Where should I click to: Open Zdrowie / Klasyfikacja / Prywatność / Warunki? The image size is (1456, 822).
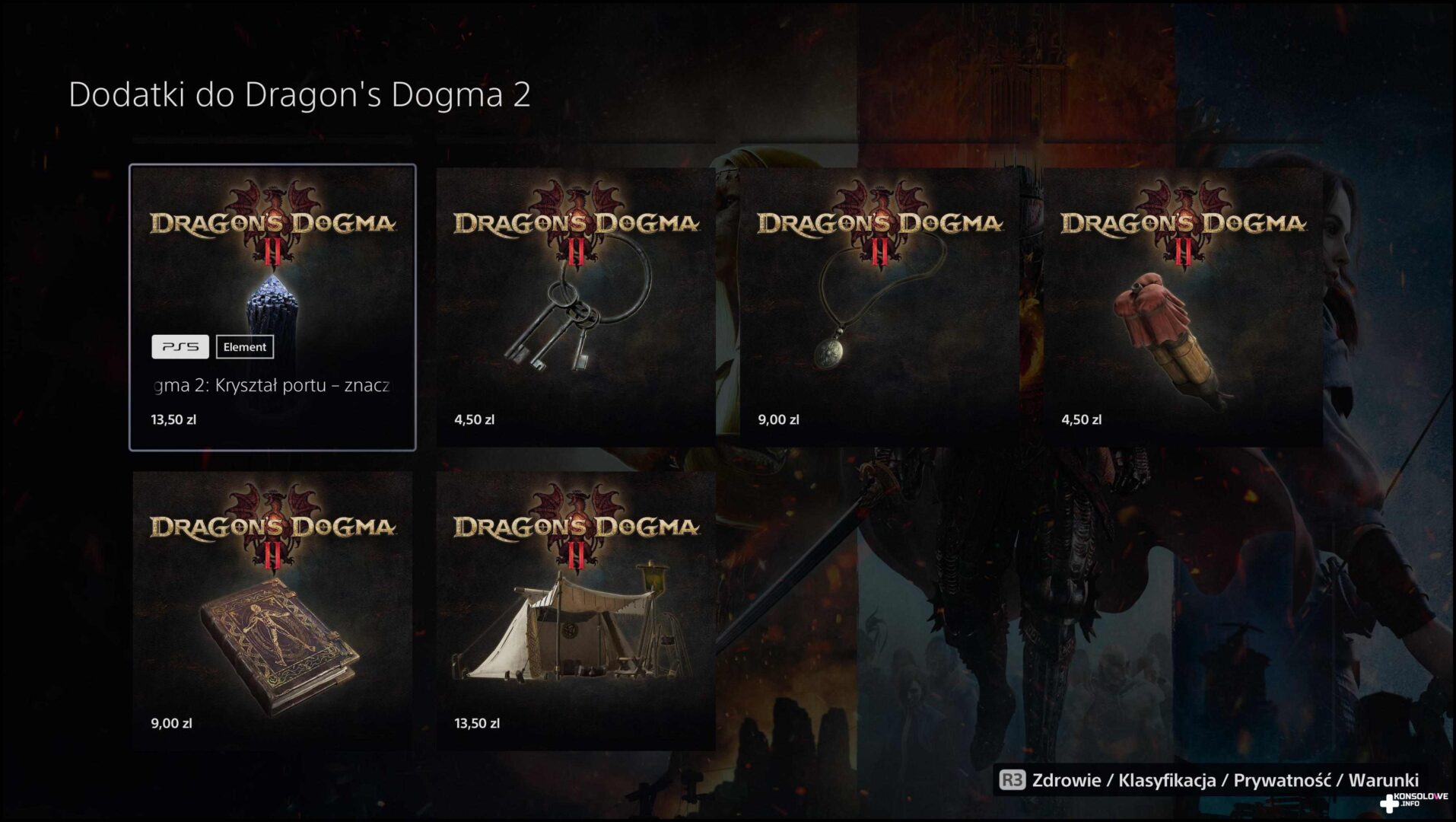coord(1226,780)
